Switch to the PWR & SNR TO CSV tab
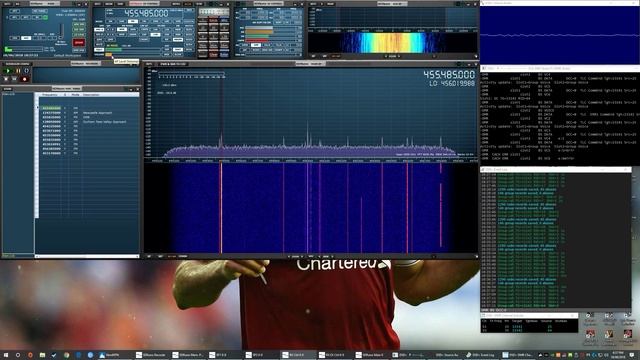The image size is (640, 360). click(x=173, y=64)
